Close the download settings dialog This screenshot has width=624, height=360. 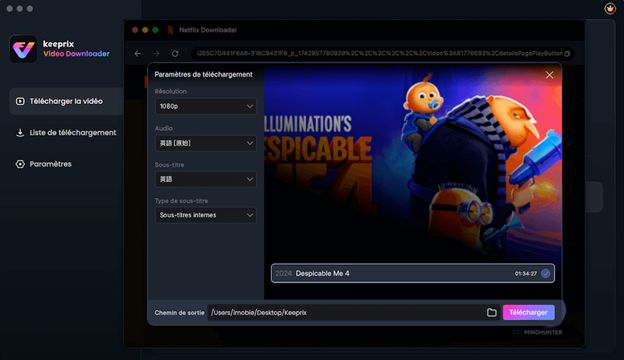(x=549, y=75)
